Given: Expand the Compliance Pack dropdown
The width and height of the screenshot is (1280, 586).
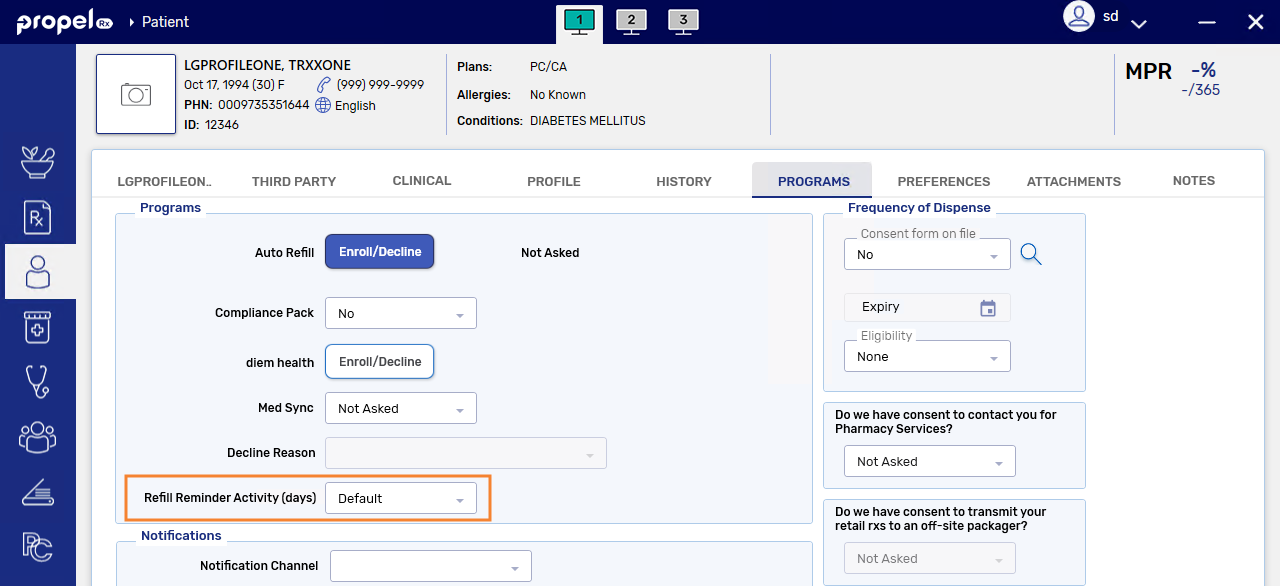Looking at the screenshot, I should [x=401, y=313].
